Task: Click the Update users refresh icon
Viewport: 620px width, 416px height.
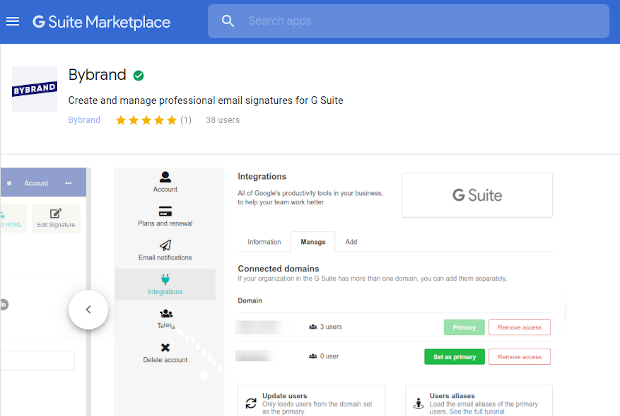Action: click(x=251, y=403)
